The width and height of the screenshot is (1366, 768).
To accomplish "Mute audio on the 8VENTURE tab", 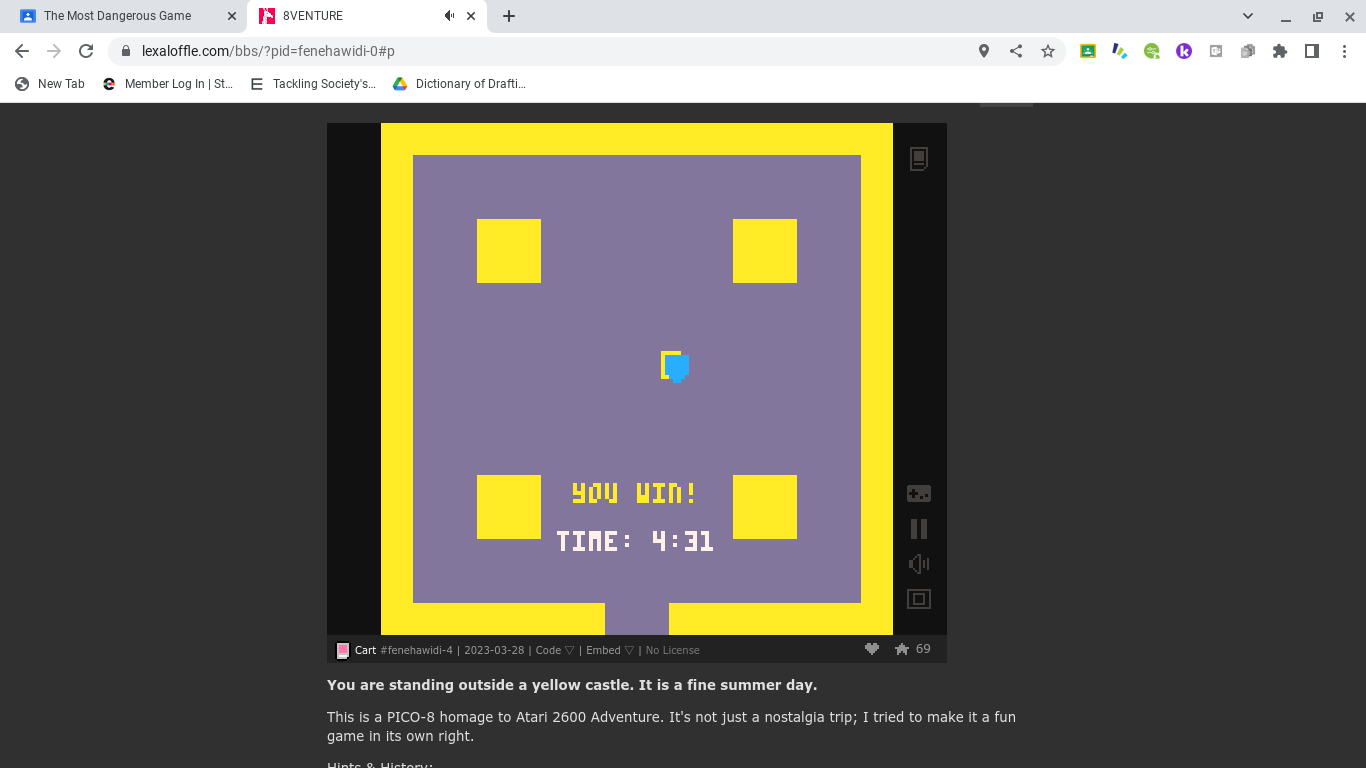I will (x=449, y=16).
